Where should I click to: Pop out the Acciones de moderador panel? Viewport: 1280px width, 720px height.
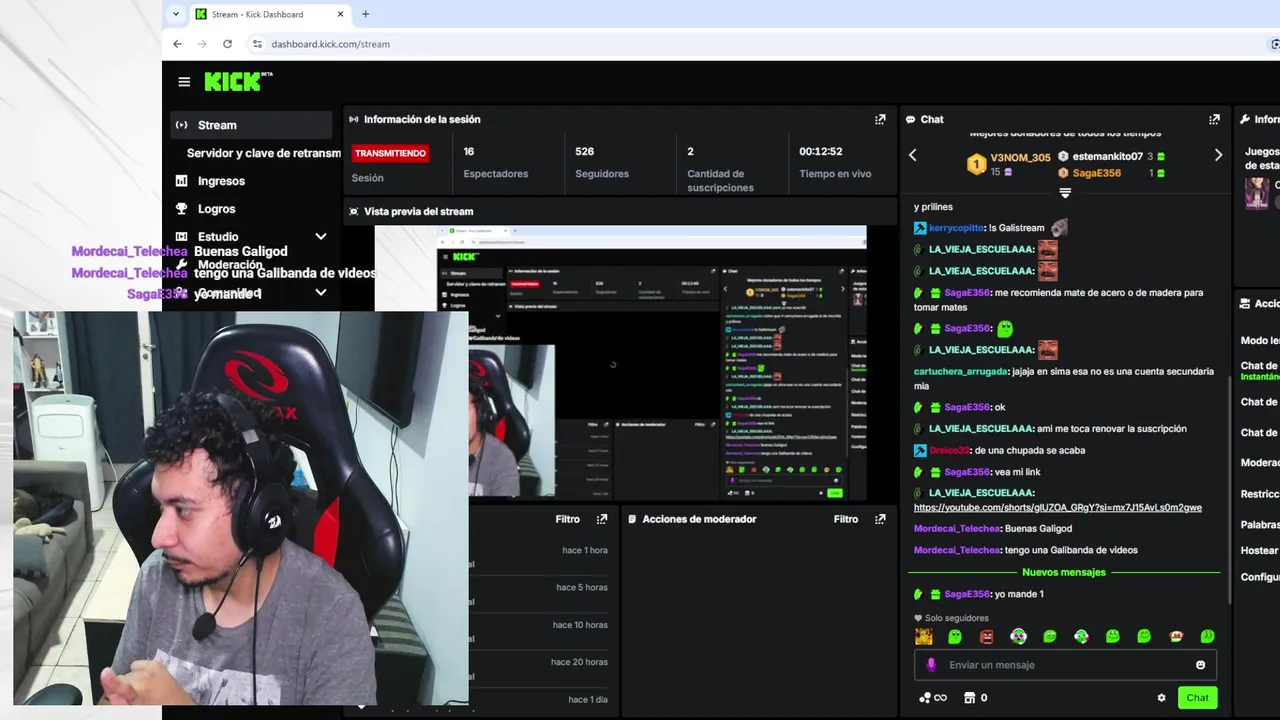(x=880, y=519)
